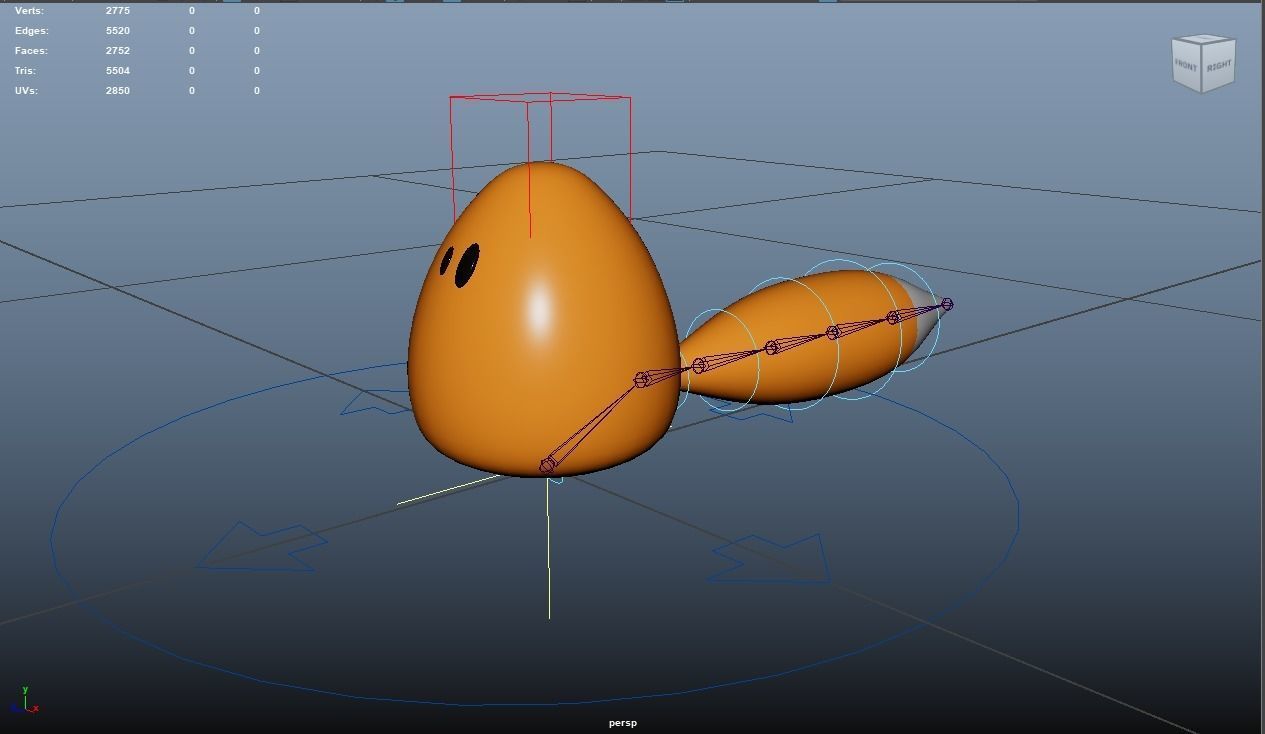
Task: Click the Faces count value 2752
Action: click(116, 50)
